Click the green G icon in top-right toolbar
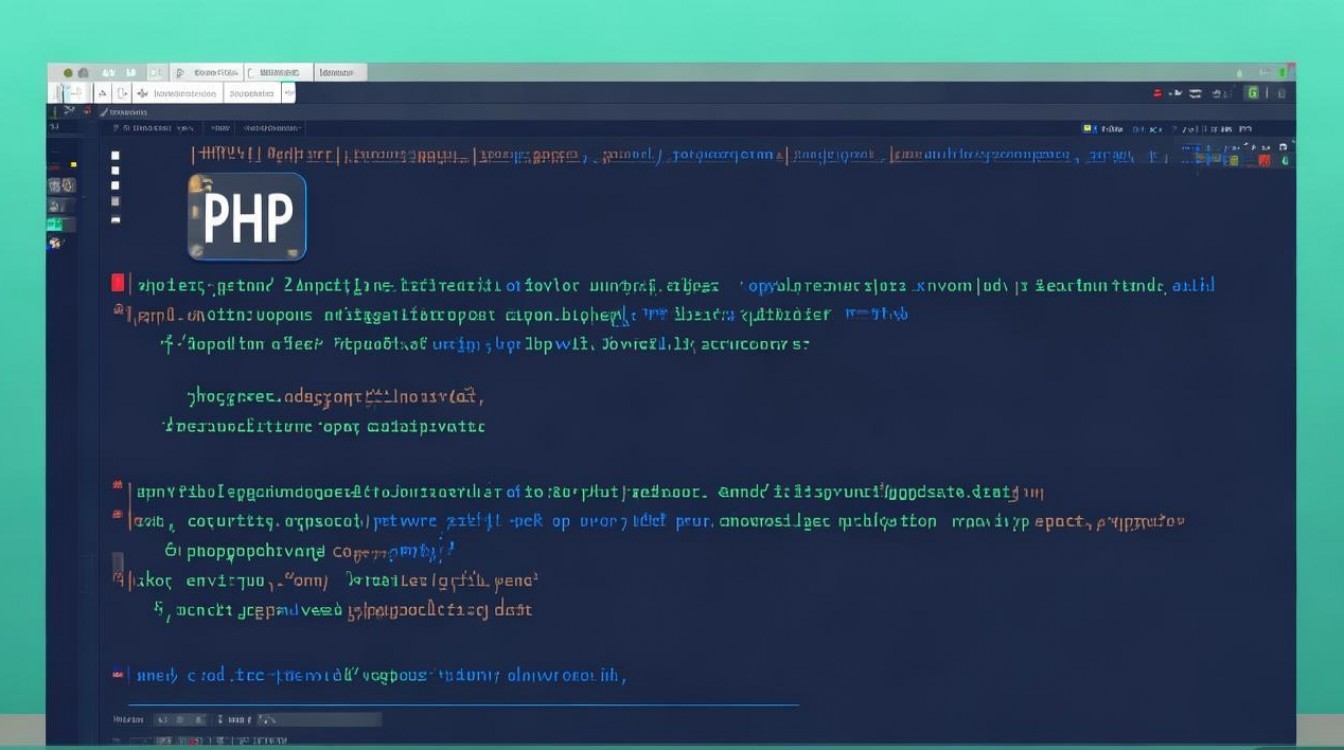This screenshot has width=1344, height=750. coord(1251,93)
